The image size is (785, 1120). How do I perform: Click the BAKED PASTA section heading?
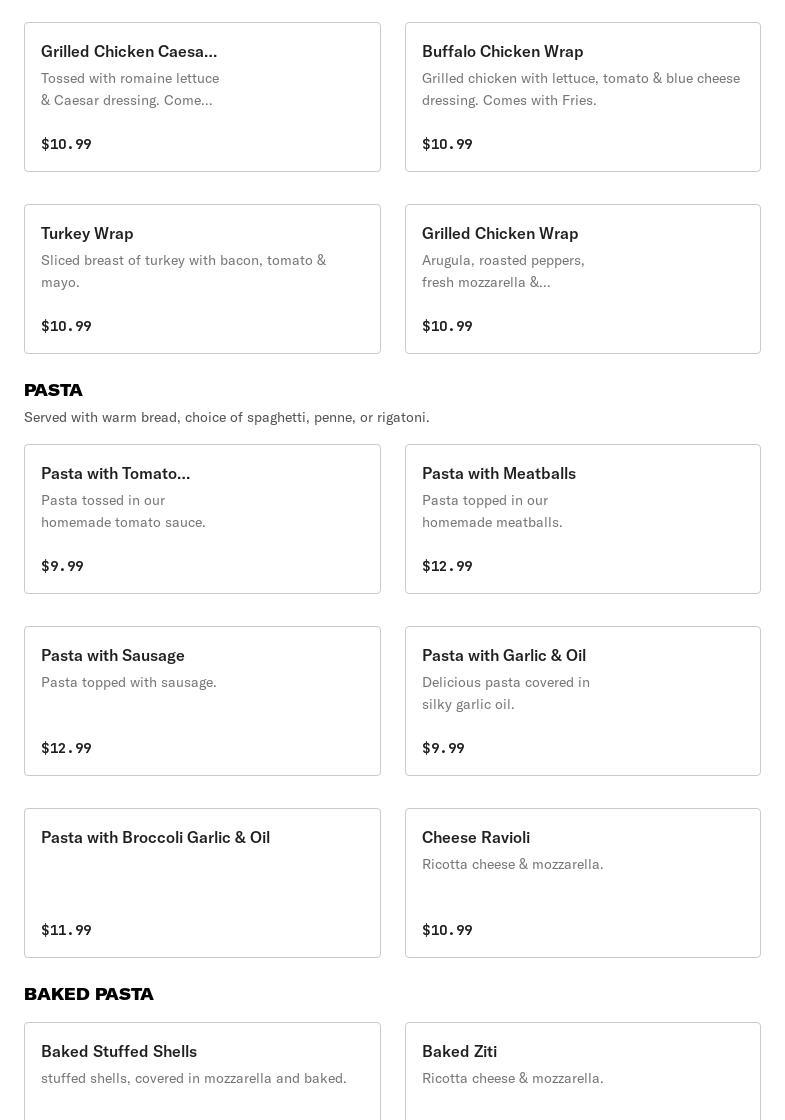click(89, 994)
